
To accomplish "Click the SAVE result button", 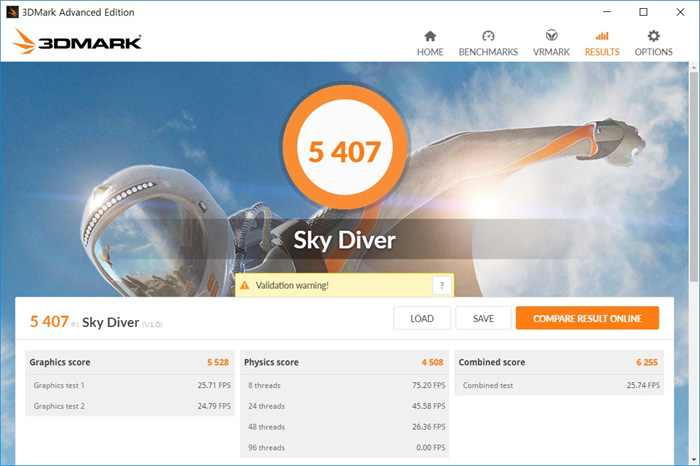I will click(483, 318).
